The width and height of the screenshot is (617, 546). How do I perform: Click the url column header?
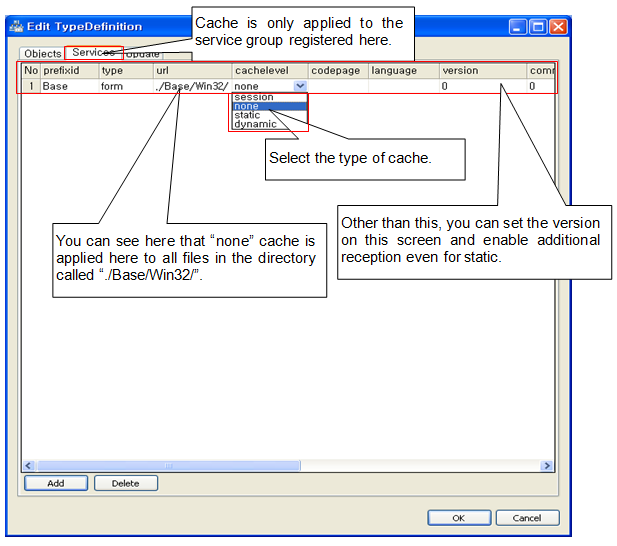[x=190, y=71]
